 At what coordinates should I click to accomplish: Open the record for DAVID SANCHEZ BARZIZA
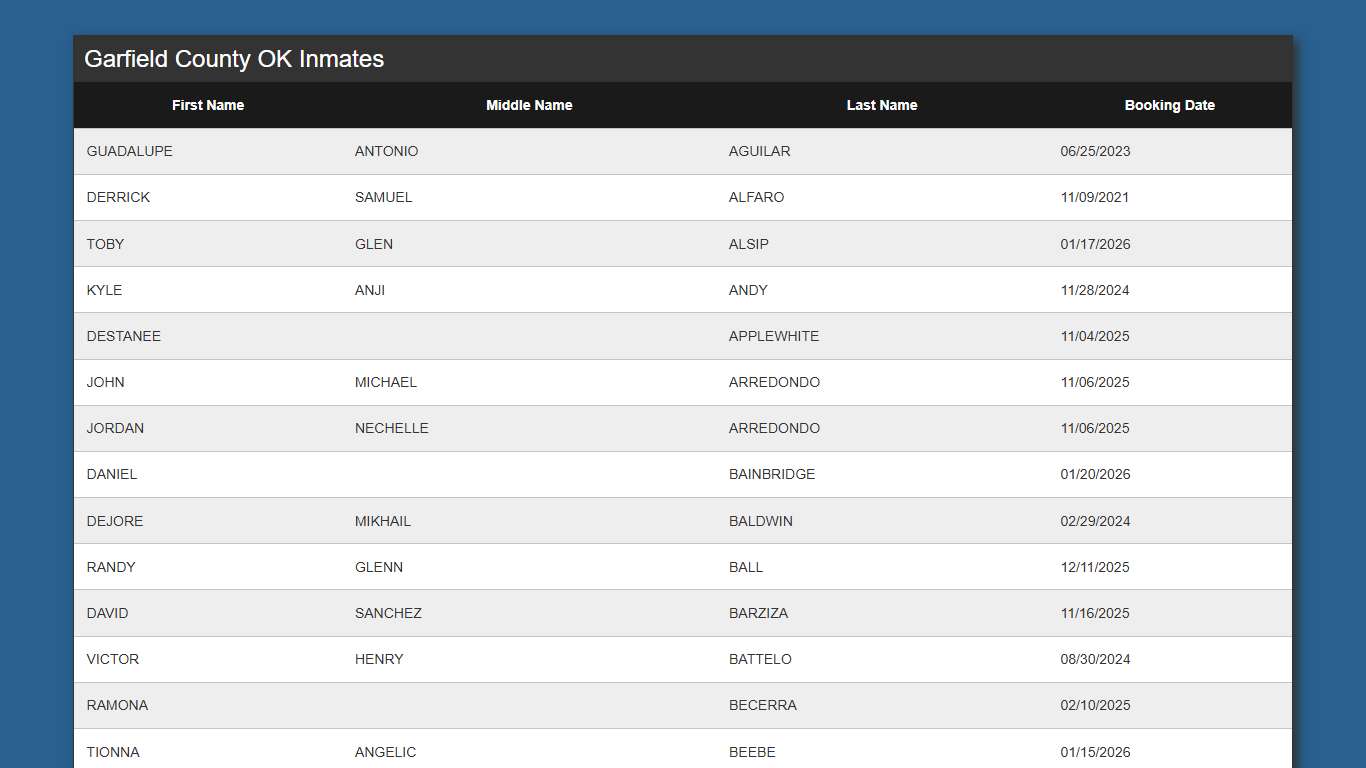click(x=400, y=613)
